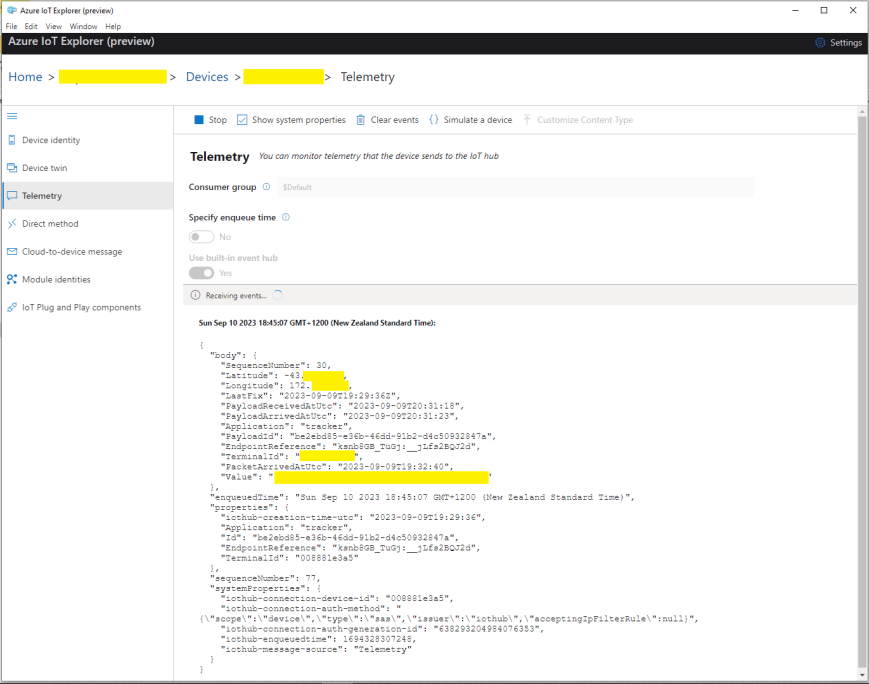Click the Consumer group $Default input field
Image resolution: width=869 pixels, height=684 pixels.
point(515,187)
